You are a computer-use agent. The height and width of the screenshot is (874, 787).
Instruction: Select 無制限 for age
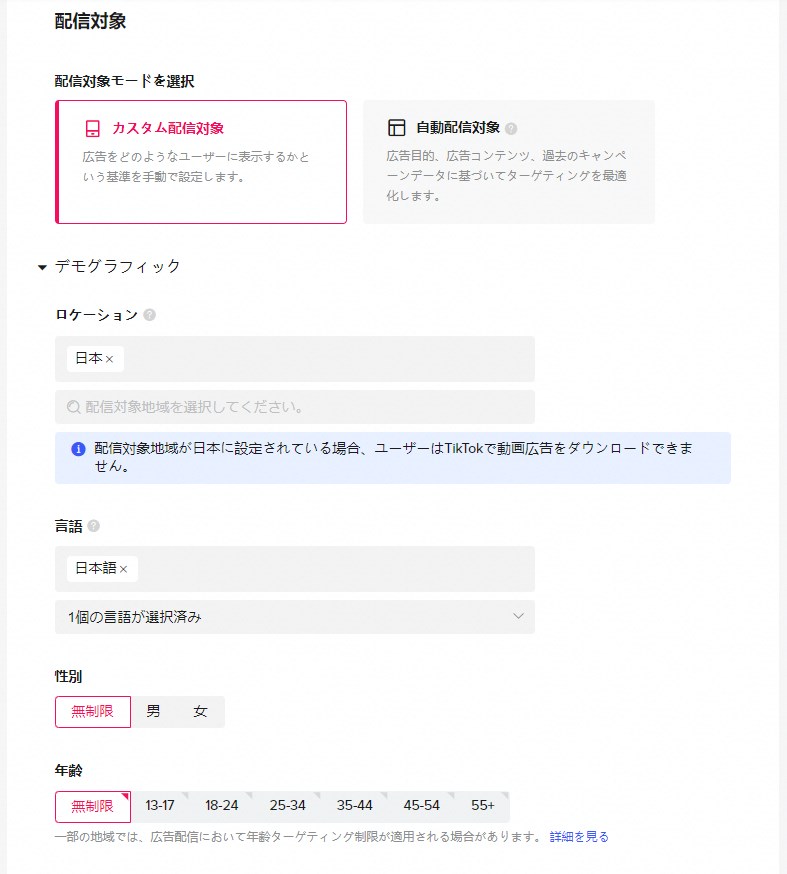click(x=92, y=806)
